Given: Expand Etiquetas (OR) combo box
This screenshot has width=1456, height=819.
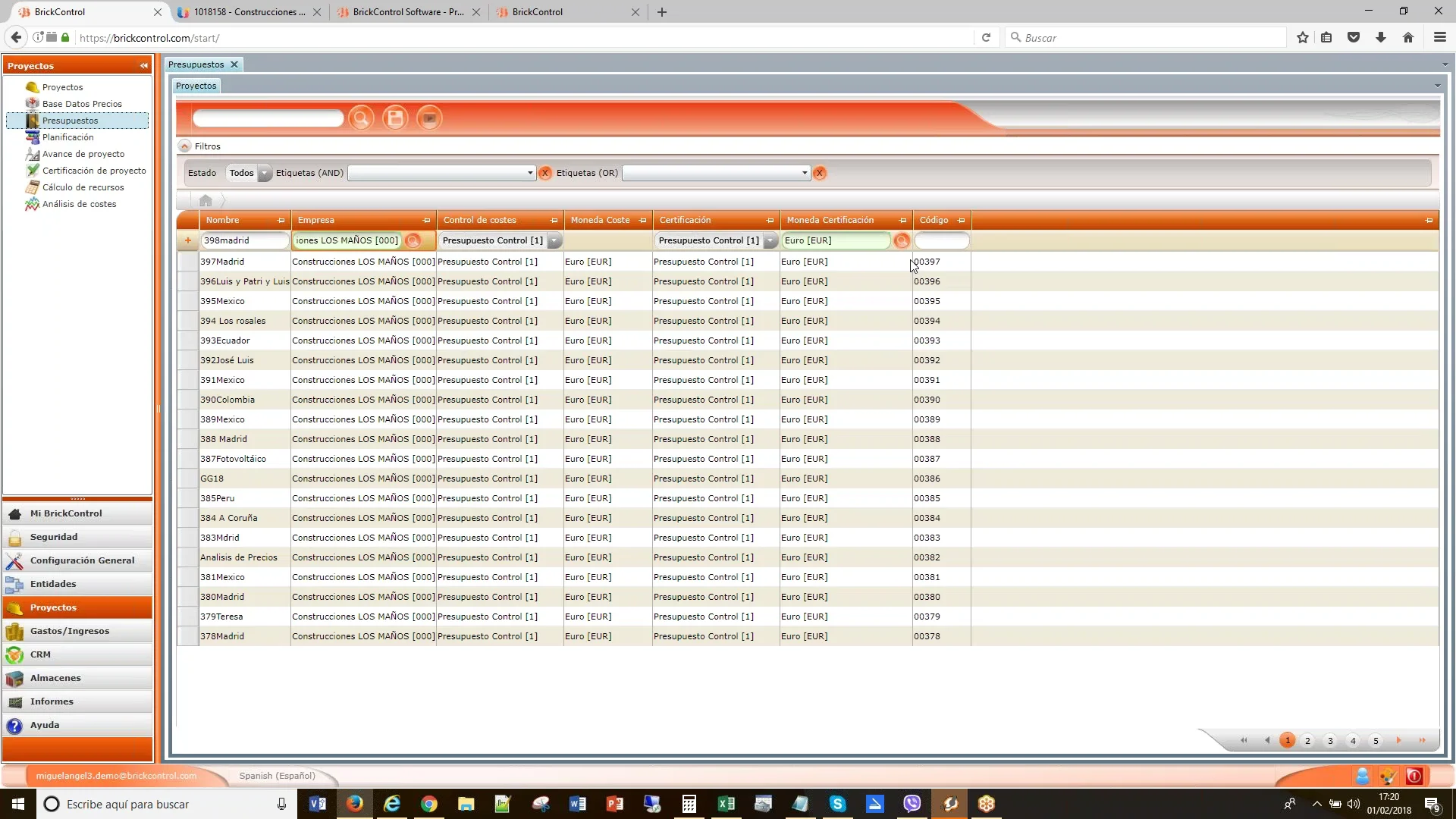Looking at the screenshot, I should (805, 173).
